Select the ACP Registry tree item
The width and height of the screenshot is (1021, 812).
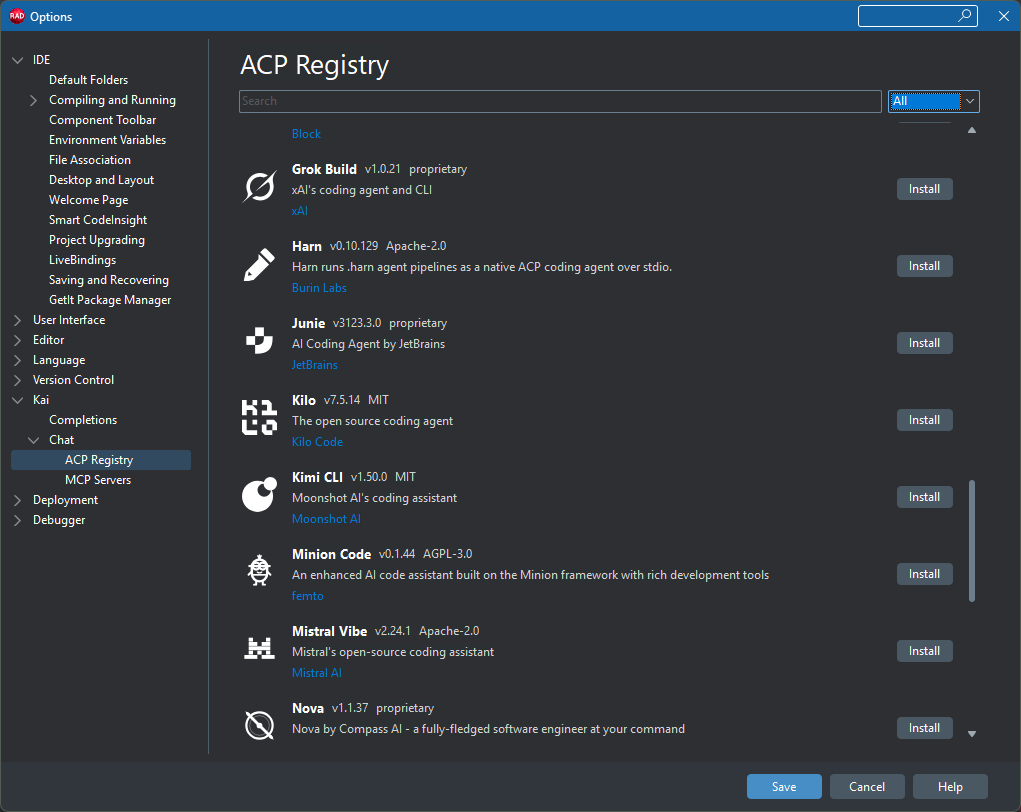101,460
